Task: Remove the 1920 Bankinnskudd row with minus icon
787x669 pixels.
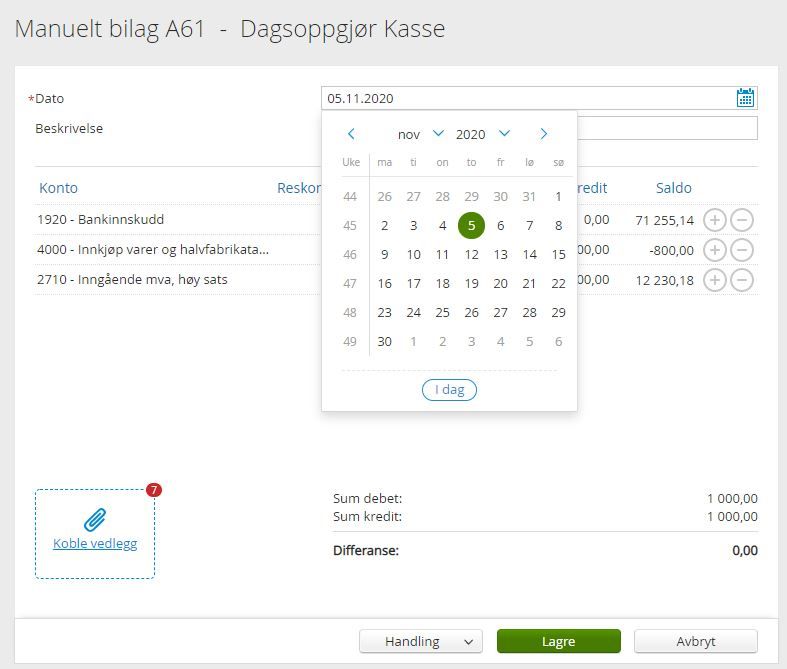Action: click(742, 220)
